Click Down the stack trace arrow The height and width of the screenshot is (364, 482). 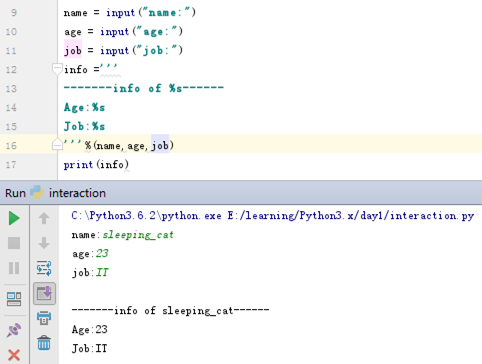(44, 243)
